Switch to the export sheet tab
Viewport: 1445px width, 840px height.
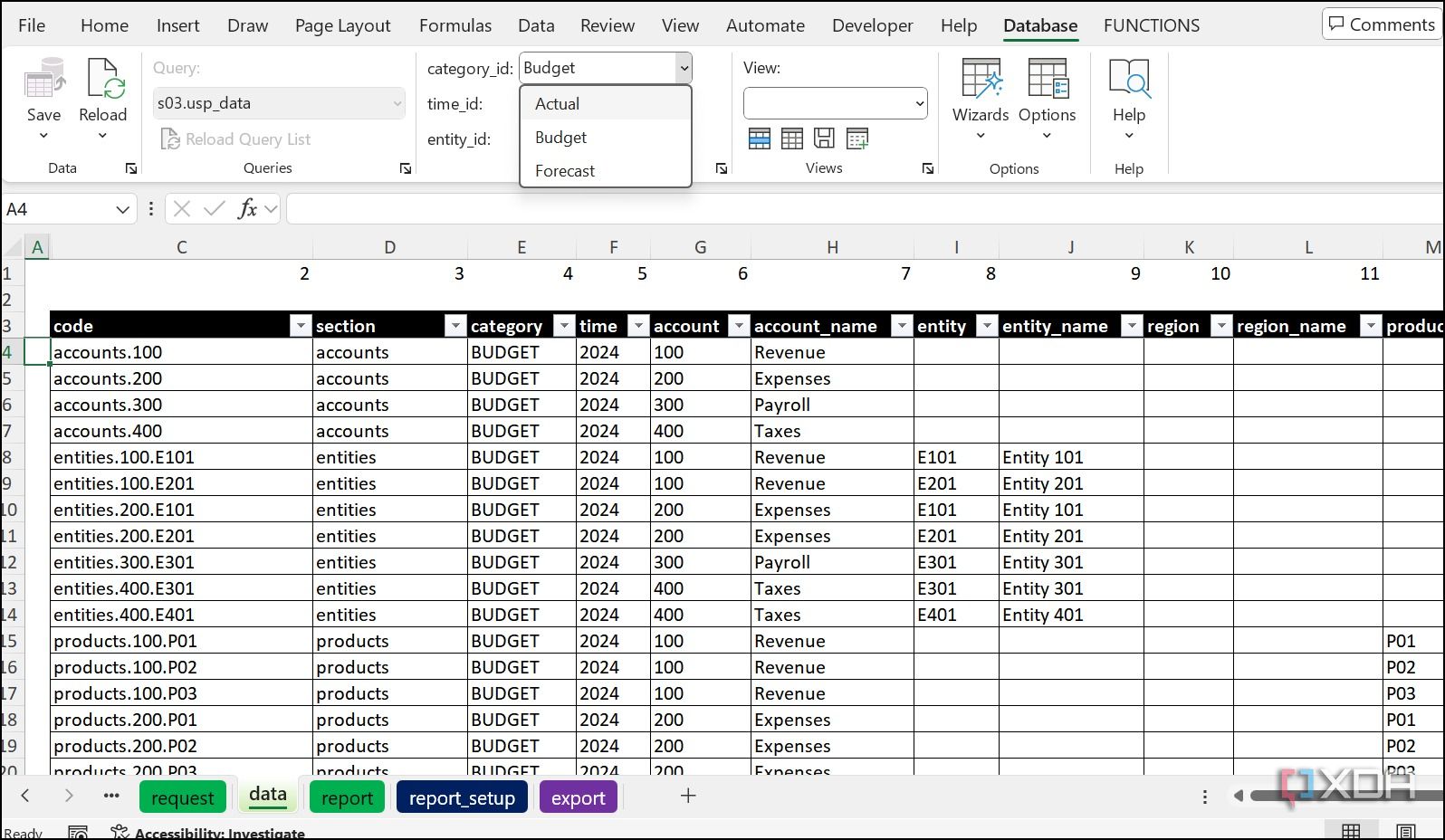578,797
